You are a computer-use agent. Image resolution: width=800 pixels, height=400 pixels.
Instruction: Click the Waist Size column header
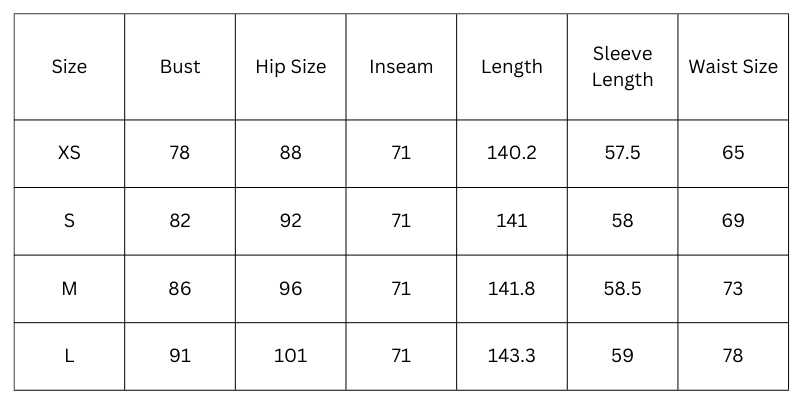pos(733,67)
